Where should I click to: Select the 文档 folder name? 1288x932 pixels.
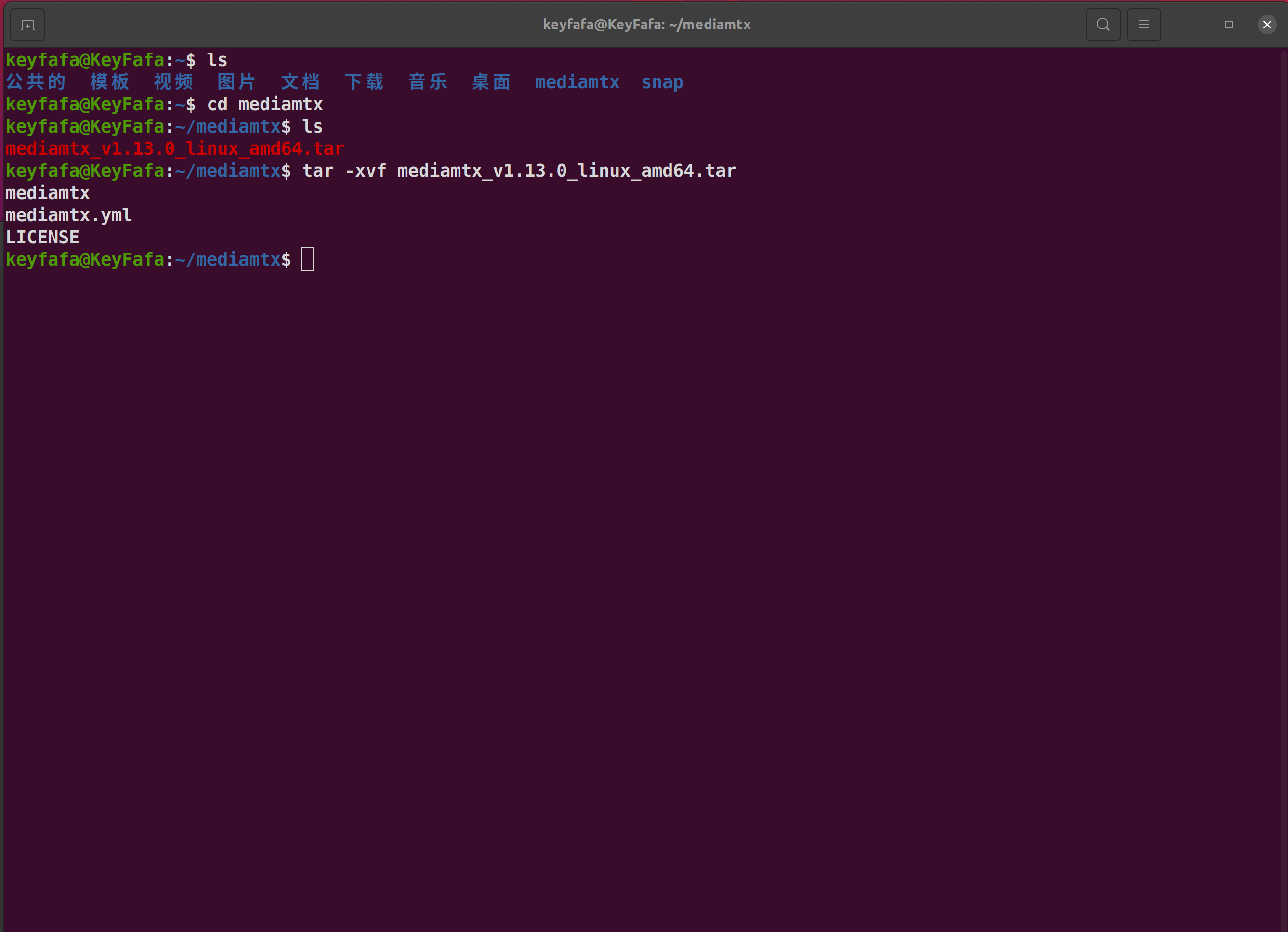(x=300, y=82)
